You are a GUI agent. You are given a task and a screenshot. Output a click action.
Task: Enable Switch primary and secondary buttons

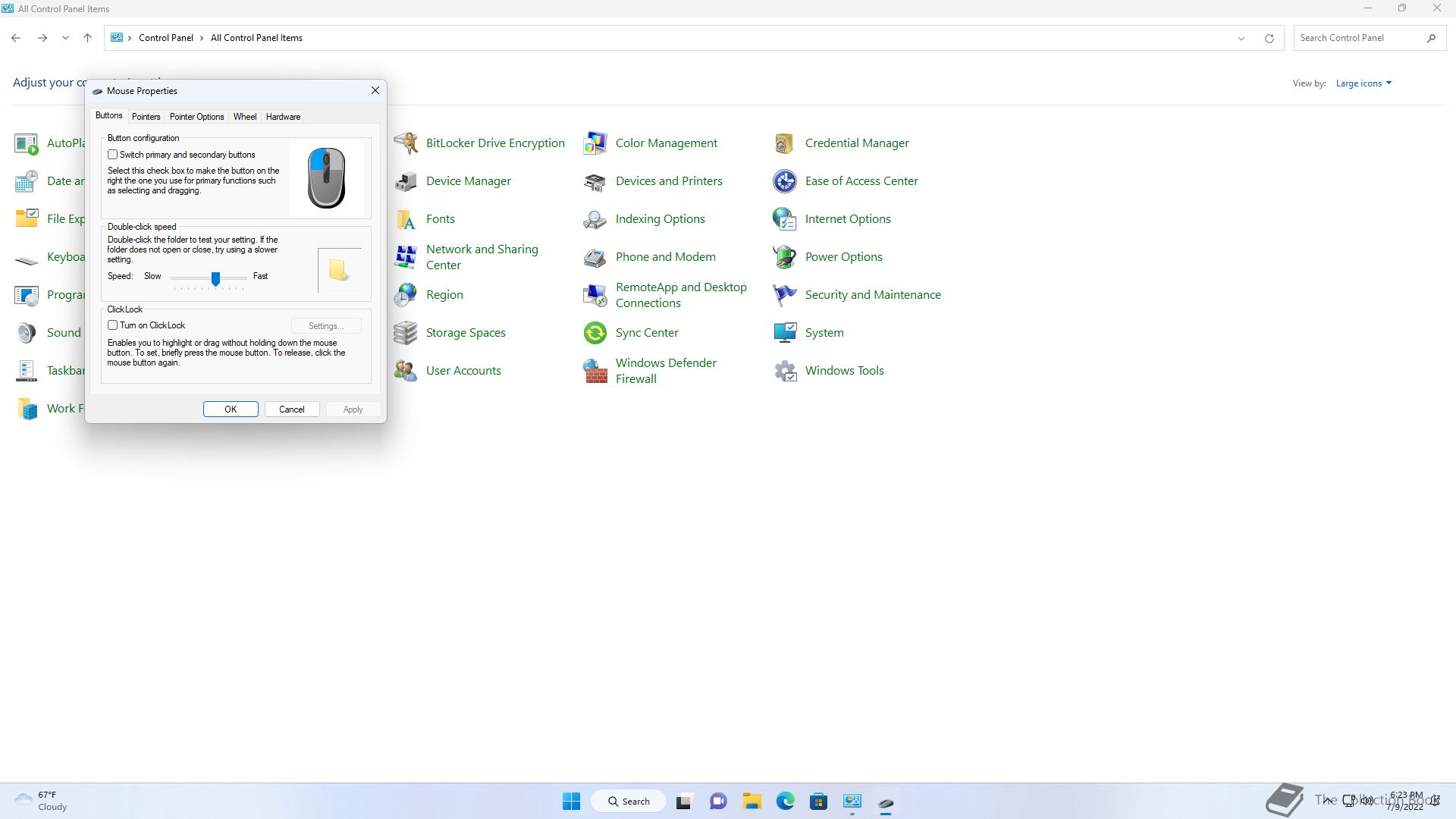click(112, 155)
